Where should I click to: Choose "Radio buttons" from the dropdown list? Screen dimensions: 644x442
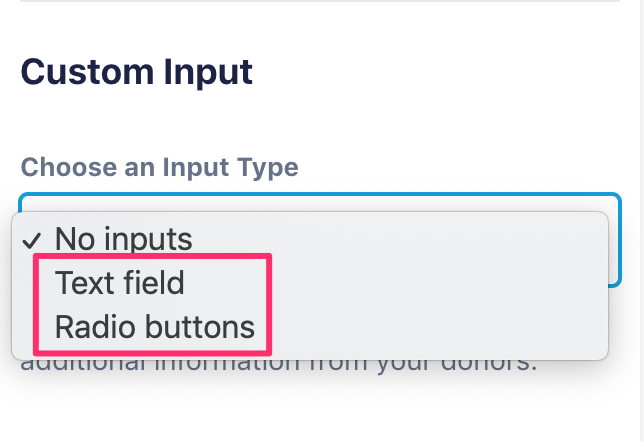click(154, 327)
